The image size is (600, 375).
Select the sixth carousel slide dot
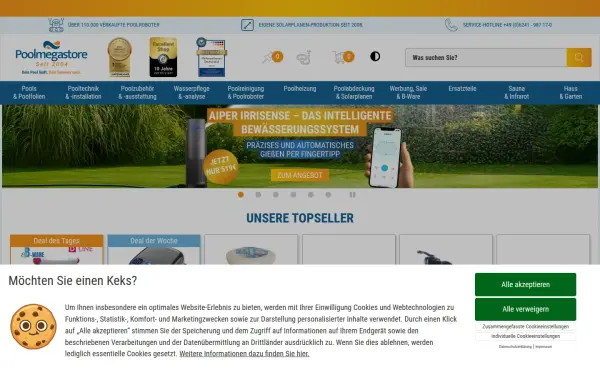328,195
